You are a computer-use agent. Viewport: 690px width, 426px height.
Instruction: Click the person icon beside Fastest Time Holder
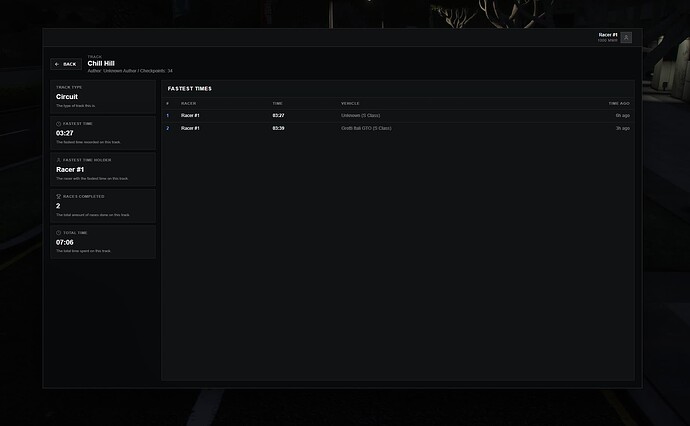click(59, 160)
